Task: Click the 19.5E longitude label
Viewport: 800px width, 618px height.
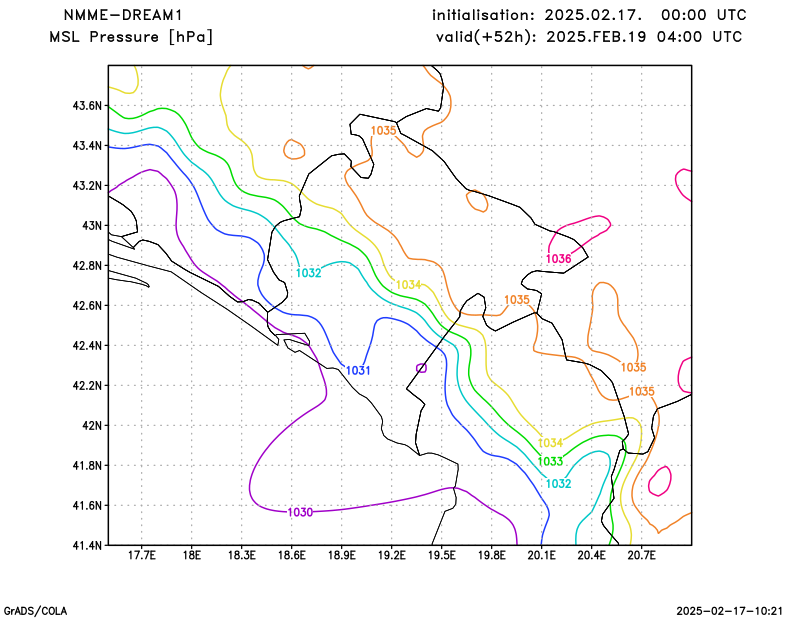Action: [441, 555]
